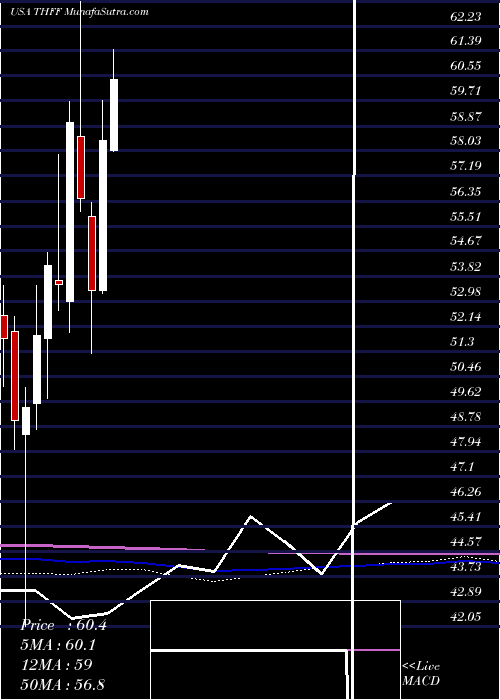500x700 pixels.
Task: Click the 43.73 price axis label
Action: pos(466,567)
